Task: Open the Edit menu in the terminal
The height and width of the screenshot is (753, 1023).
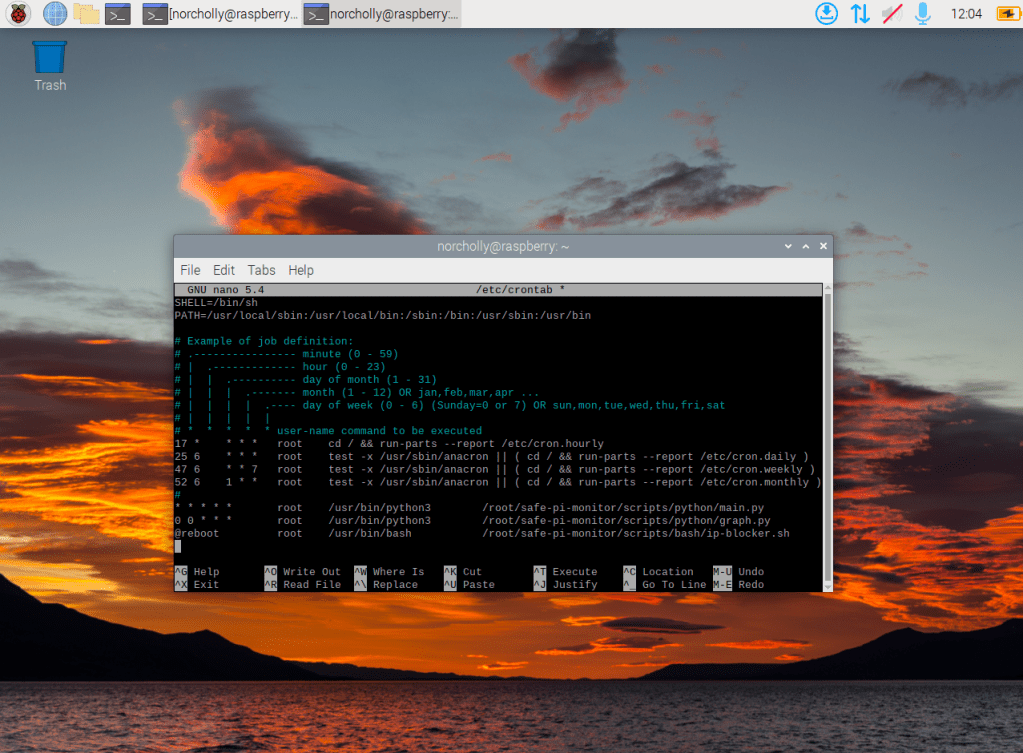Action: coord(224,270)
